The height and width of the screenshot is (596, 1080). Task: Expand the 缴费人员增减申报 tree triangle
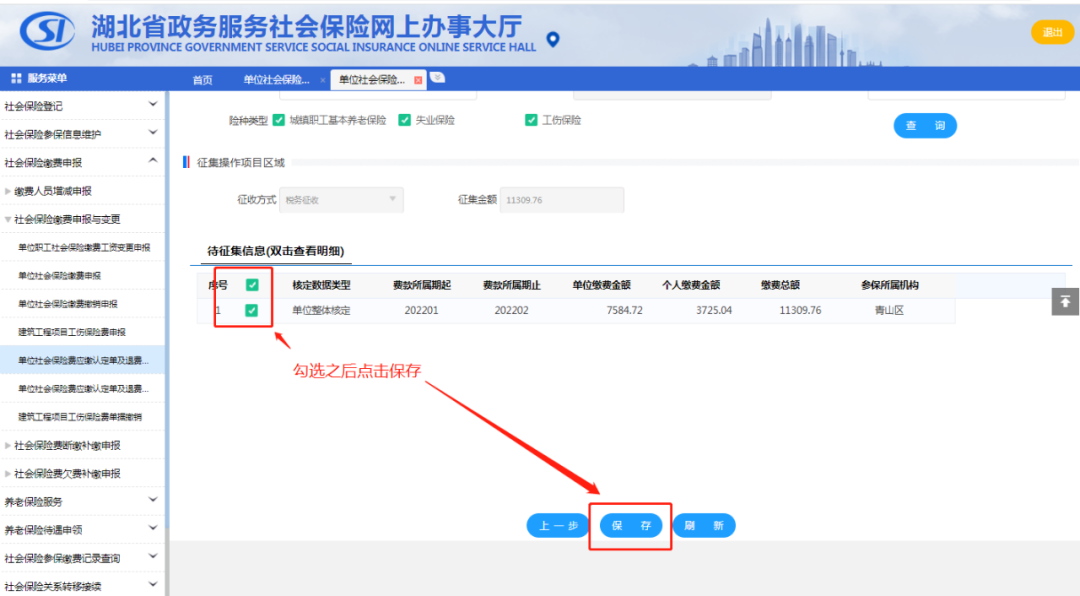pos(8,191)
